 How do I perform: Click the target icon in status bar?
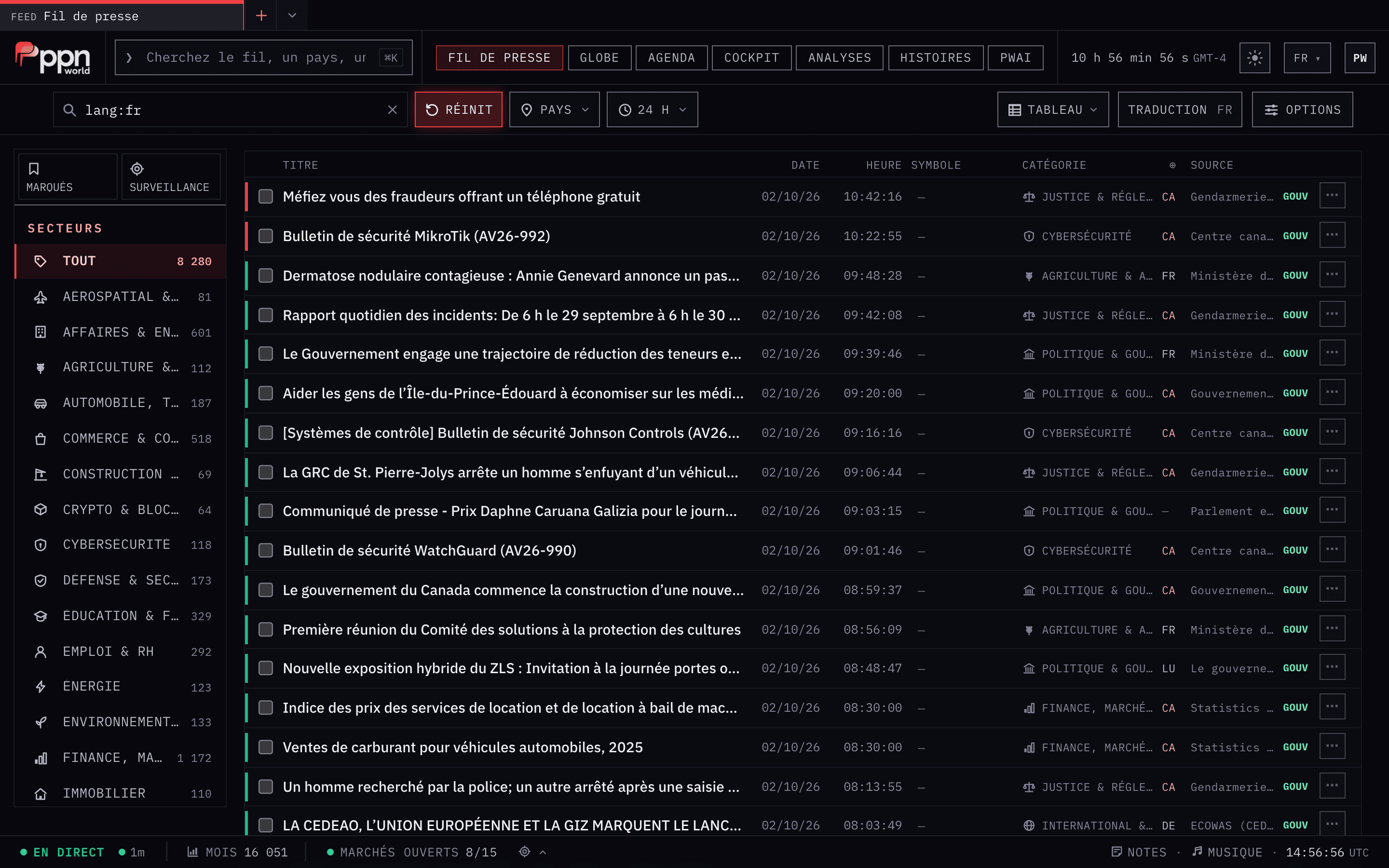pos(524,852)
